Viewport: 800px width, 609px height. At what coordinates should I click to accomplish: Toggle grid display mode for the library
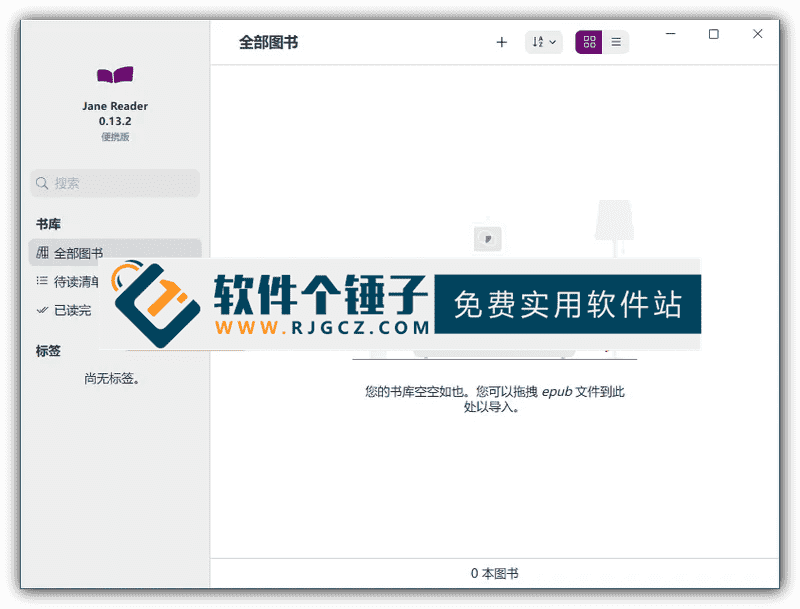click(x=589, y=41)
